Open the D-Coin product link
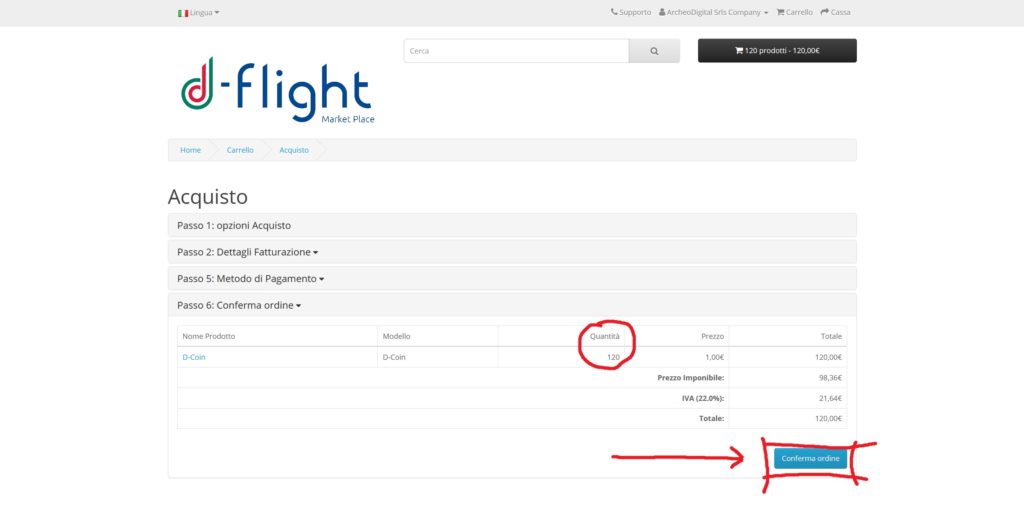1024x525 pixels. coord(194,357)
